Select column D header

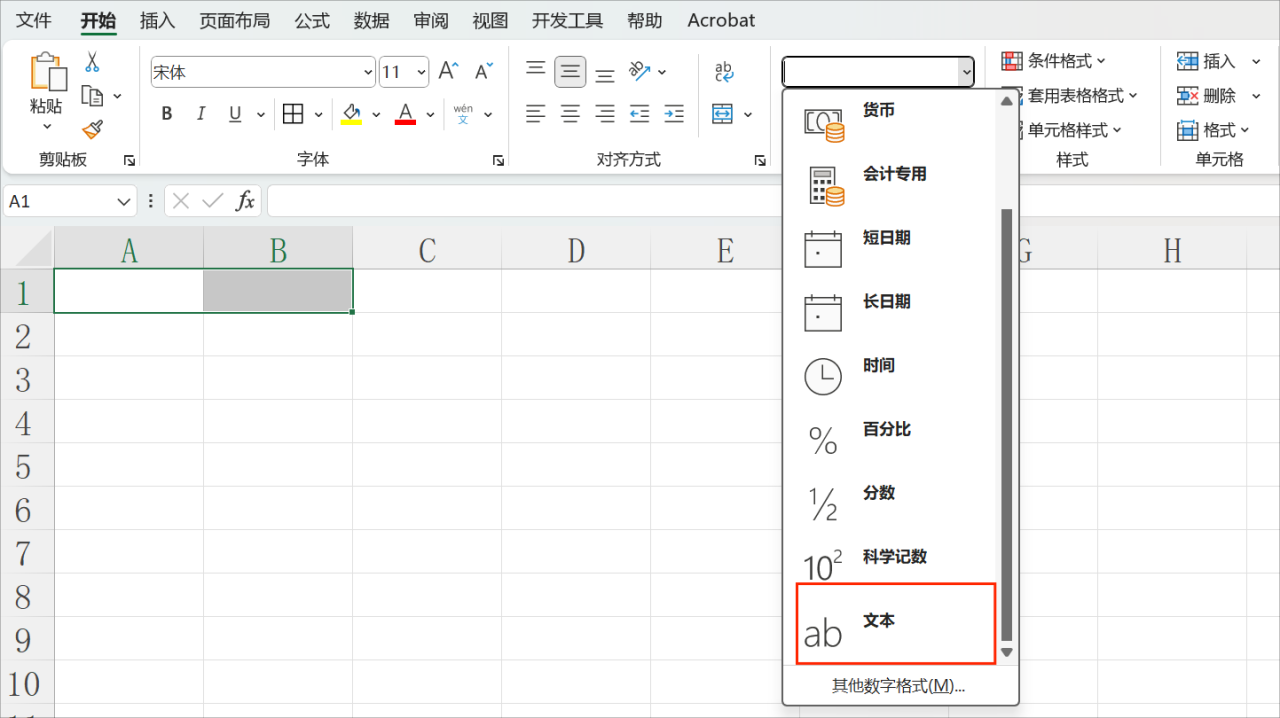pos(576,249)
